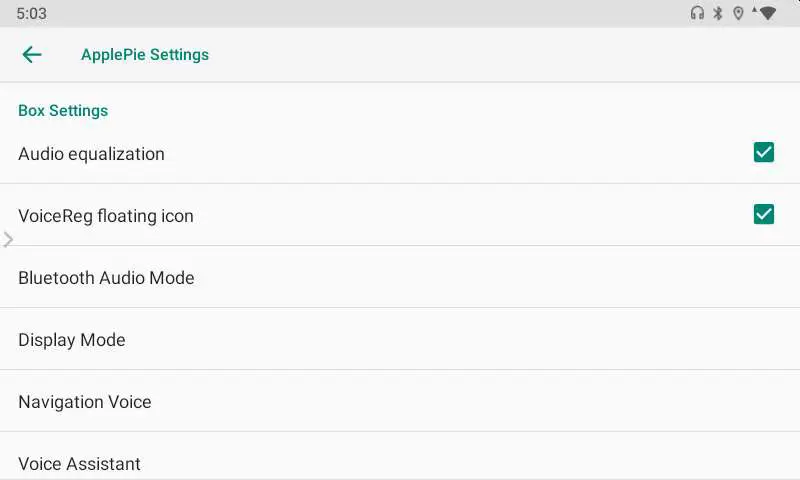This screenshot has height=480, width=800.
Task: Click the small triangle indicator beside Wi-Fi
Action: [x=754, y=10]
